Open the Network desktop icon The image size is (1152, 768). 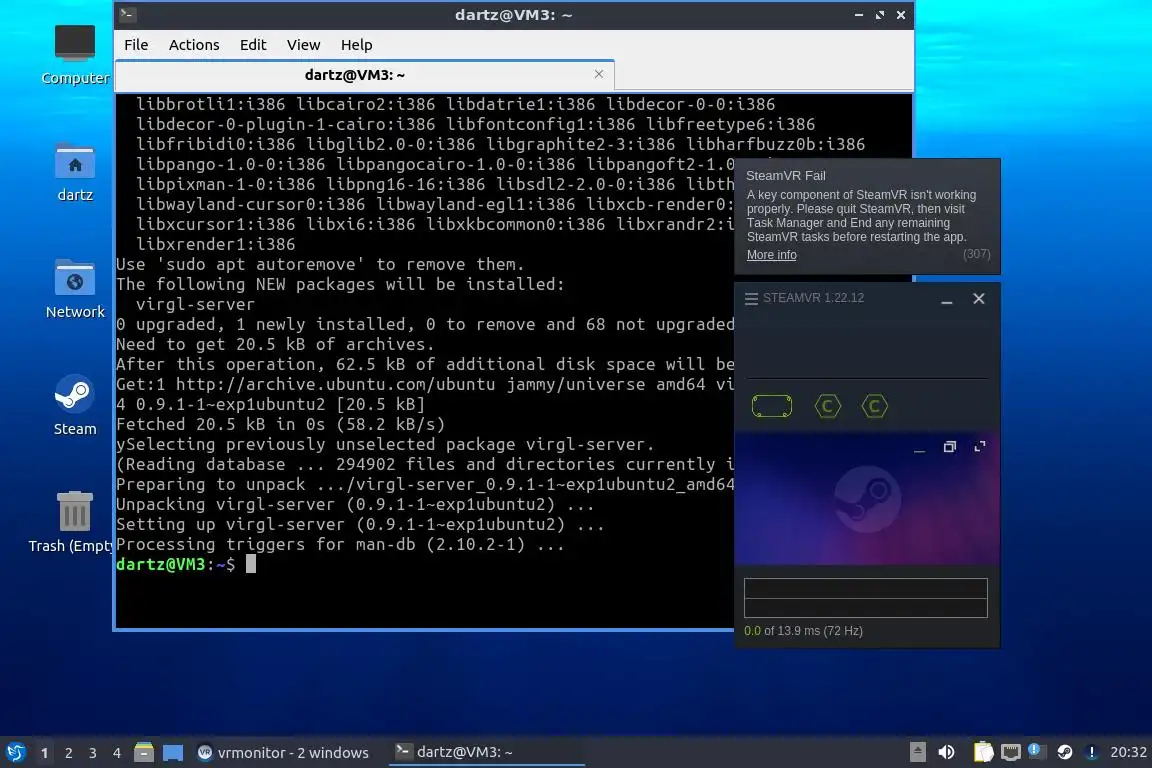point(75,289)
